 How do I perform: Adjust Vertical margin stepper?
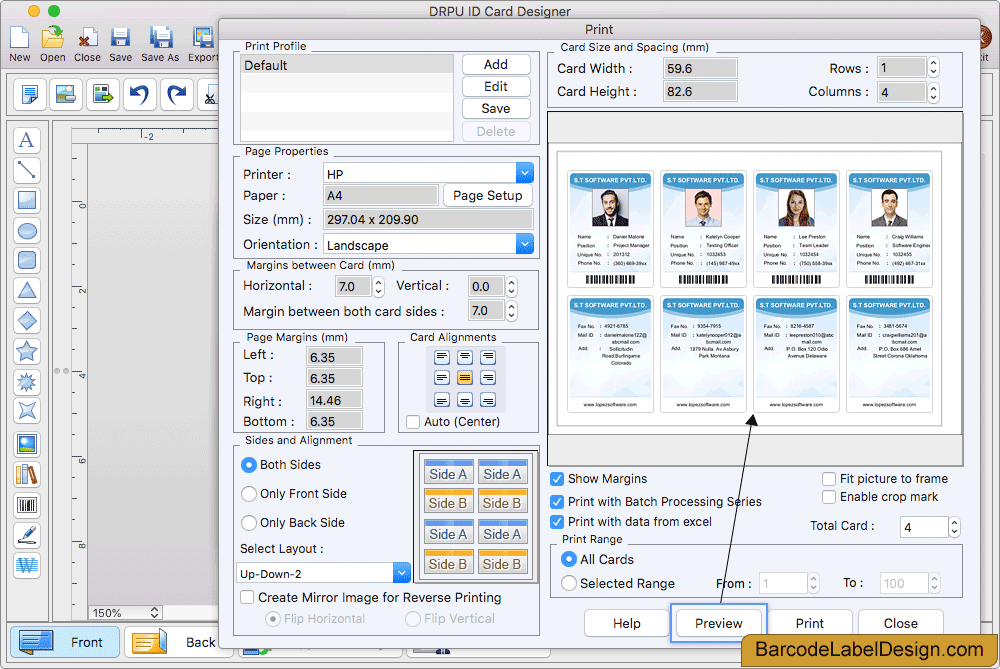click(x=511, y=287)
